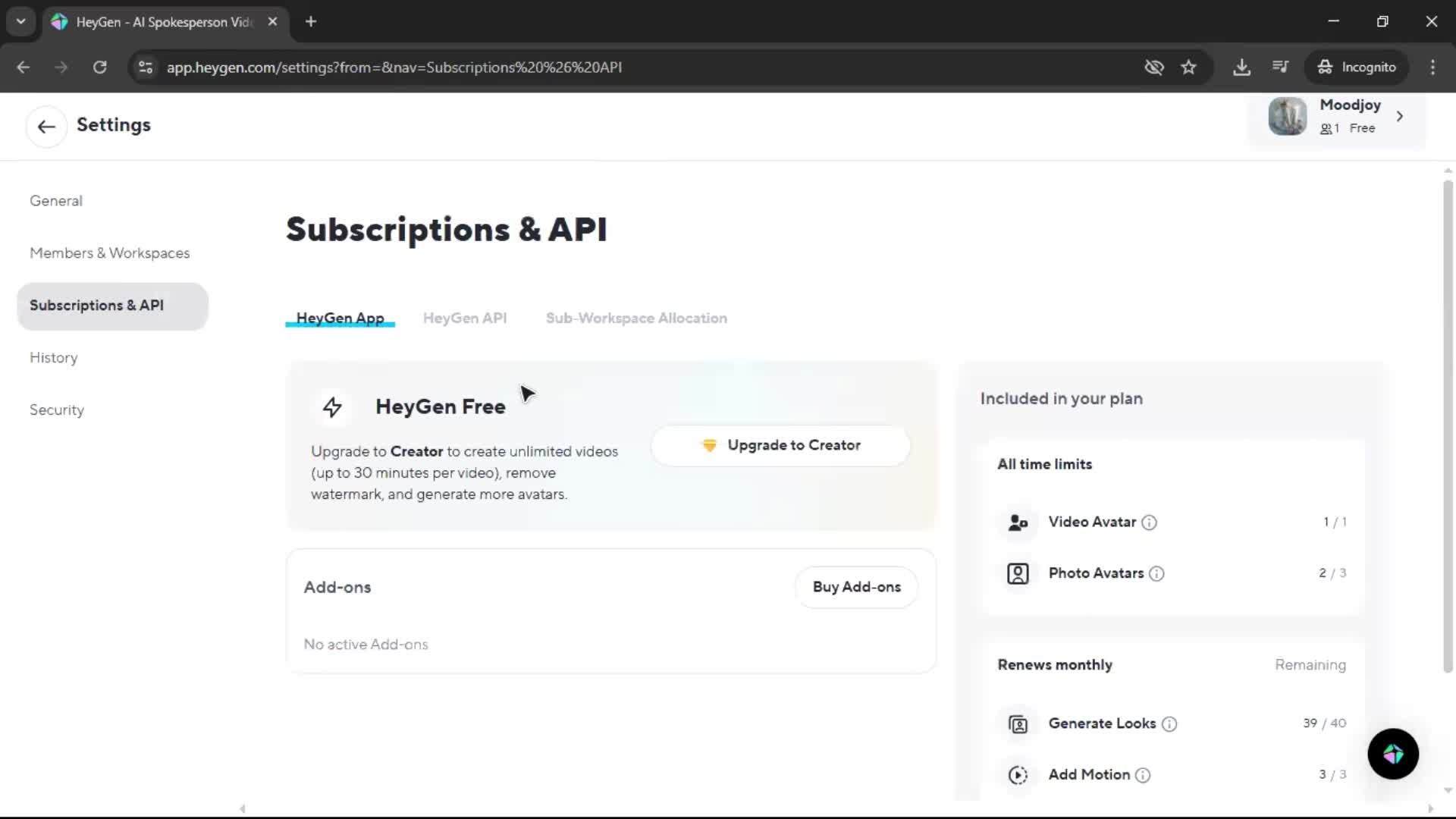Open Sub-Workspace Allocation tab
The width and height of the screenshot is (1456, 819).
point(635,318)
